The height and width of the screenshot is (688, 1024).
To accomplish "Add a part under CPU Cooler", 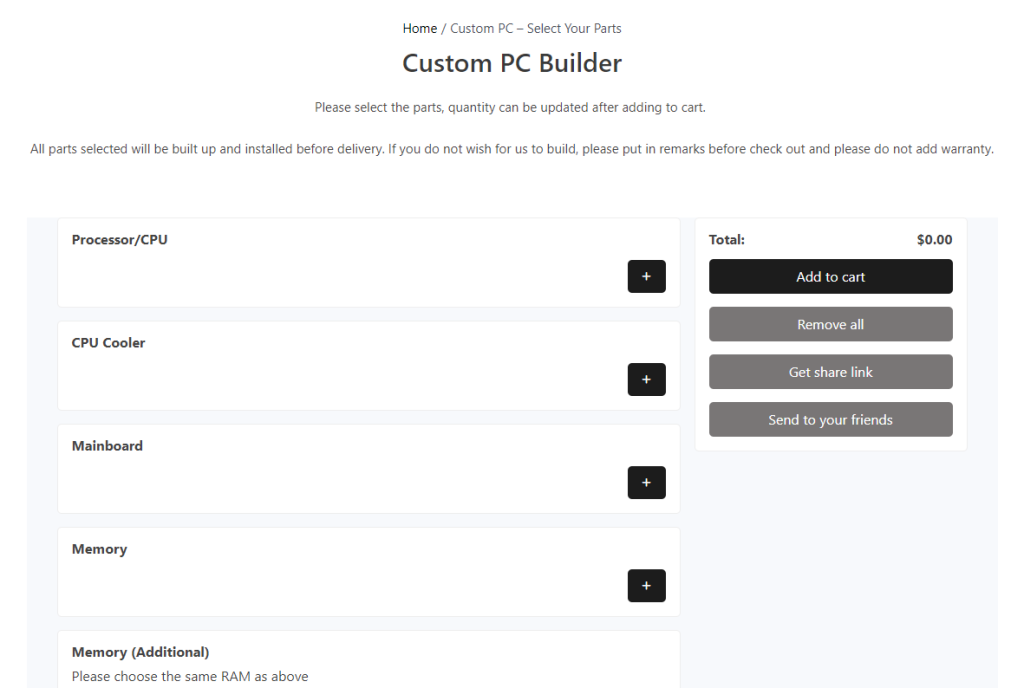I will click(647, 379).
